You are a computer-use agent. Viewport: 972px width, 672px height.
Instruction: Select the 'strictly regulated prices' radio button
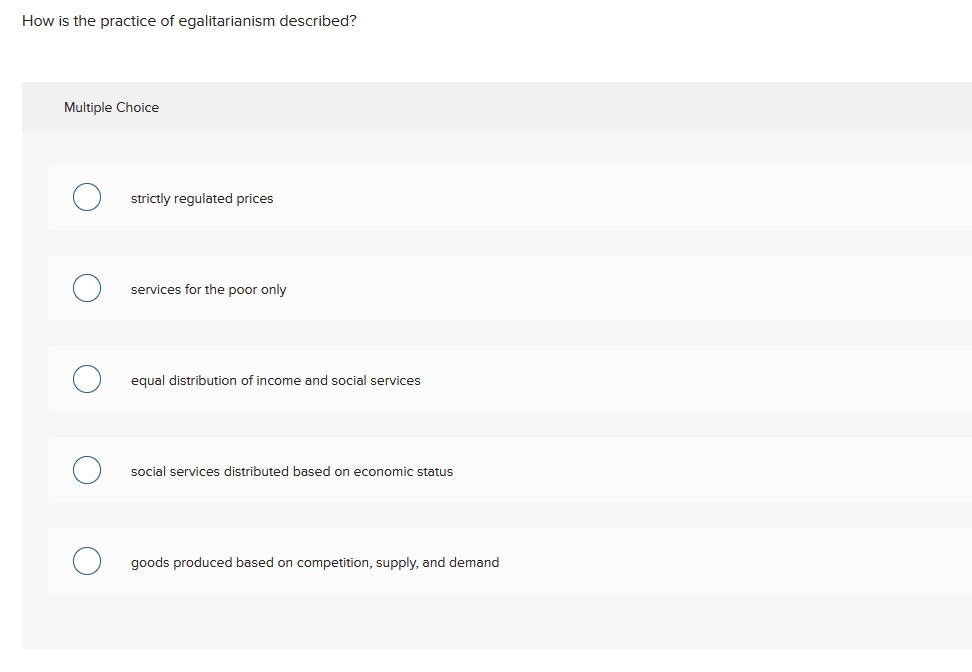click(x=87, y=197)
